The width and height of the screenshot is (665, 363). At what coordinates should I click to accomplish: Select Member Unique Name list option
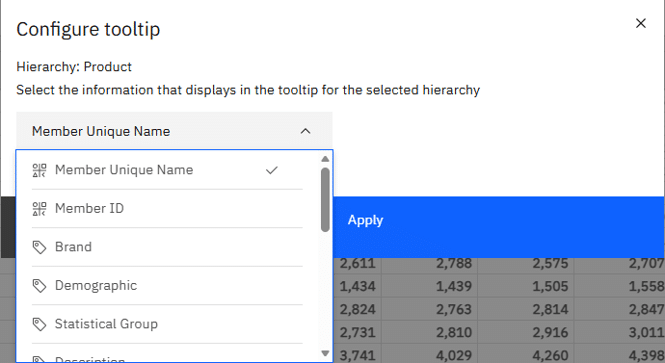point(167,170)
